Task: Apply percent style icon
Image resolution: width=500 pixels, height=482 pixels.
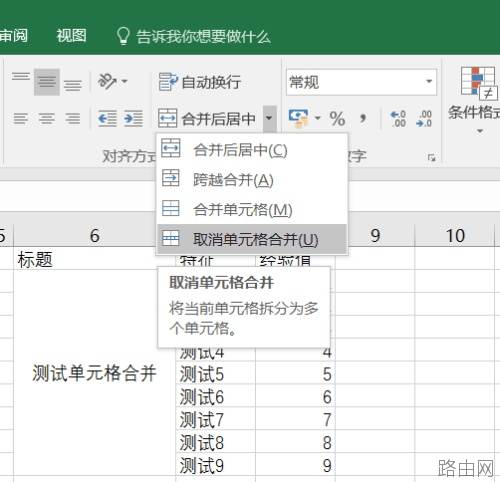Action: [x=337, y=118]
